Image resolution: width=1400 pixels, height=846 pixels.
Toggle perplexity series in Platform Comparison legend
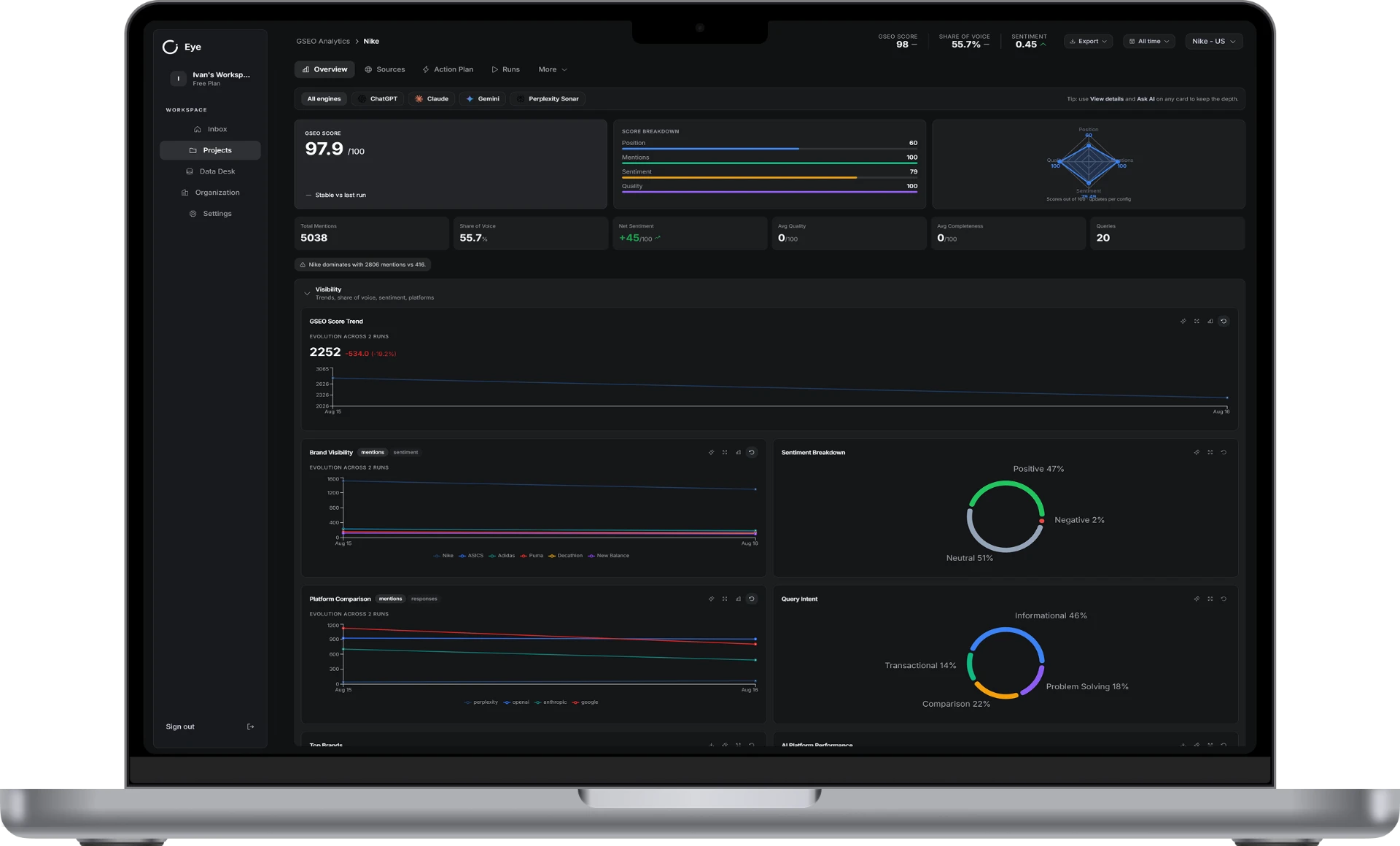pos(481,702)
